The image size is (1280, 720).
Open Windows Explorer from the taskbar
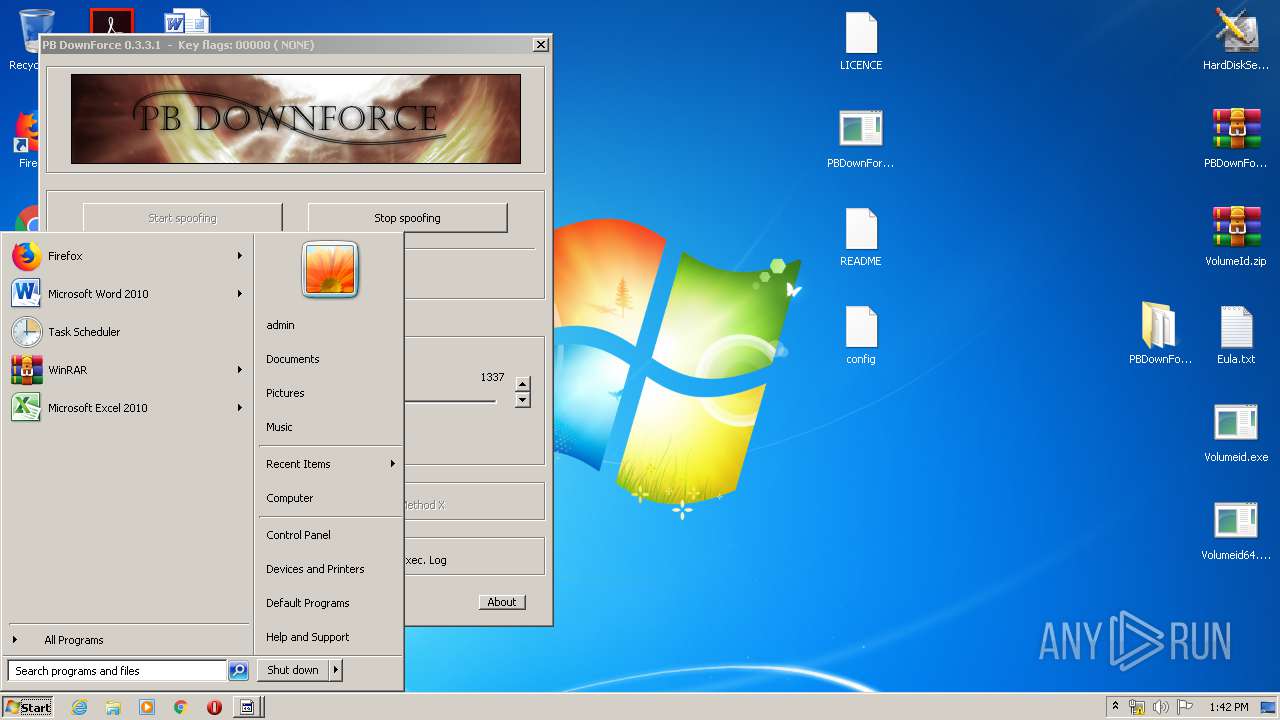(113, 707)
